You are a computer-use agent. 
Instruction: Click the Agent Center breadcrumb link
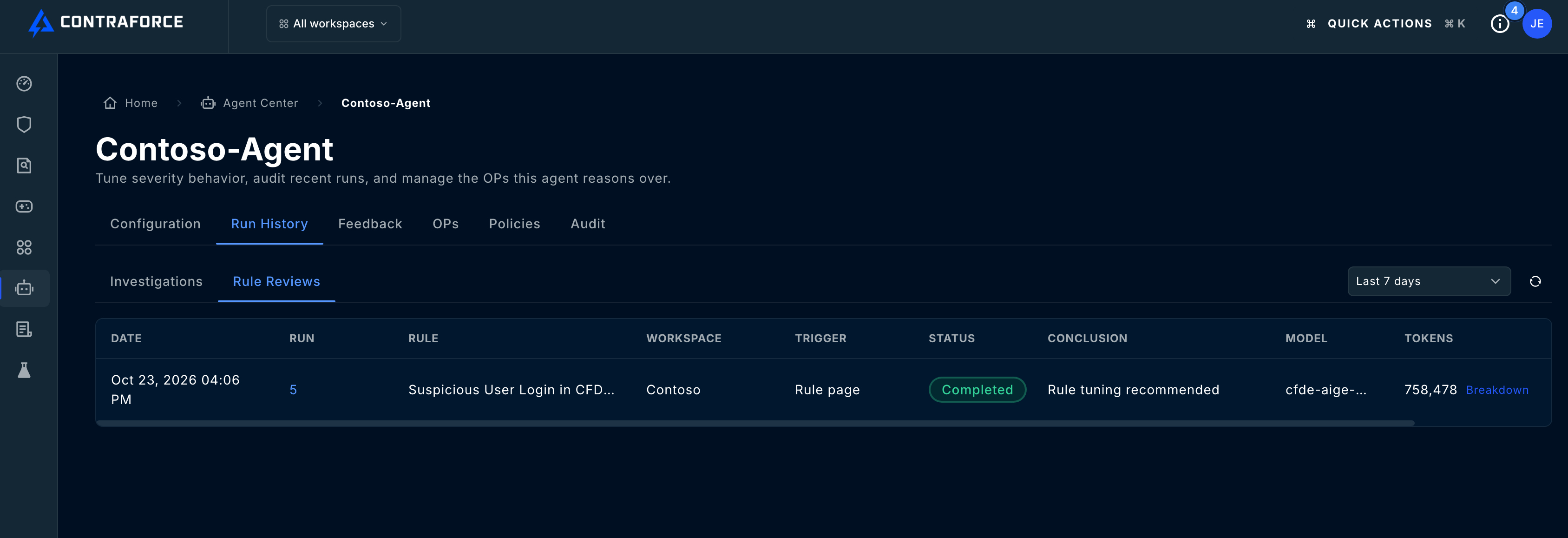[x=261, y=103]
